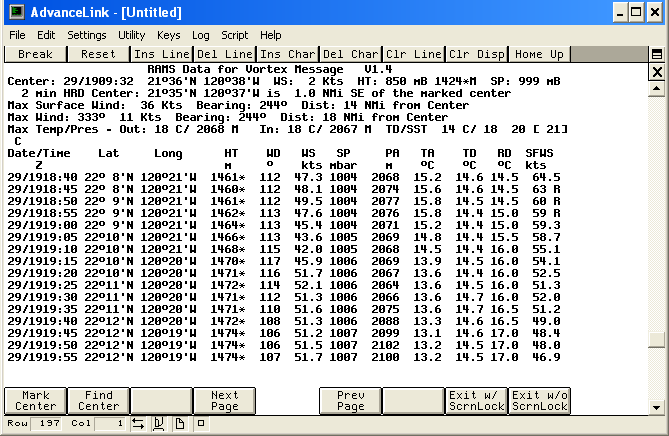Click the Del Line button
Image resolution: width=669 pixels, height=436 pixels.
coord(224,54)
